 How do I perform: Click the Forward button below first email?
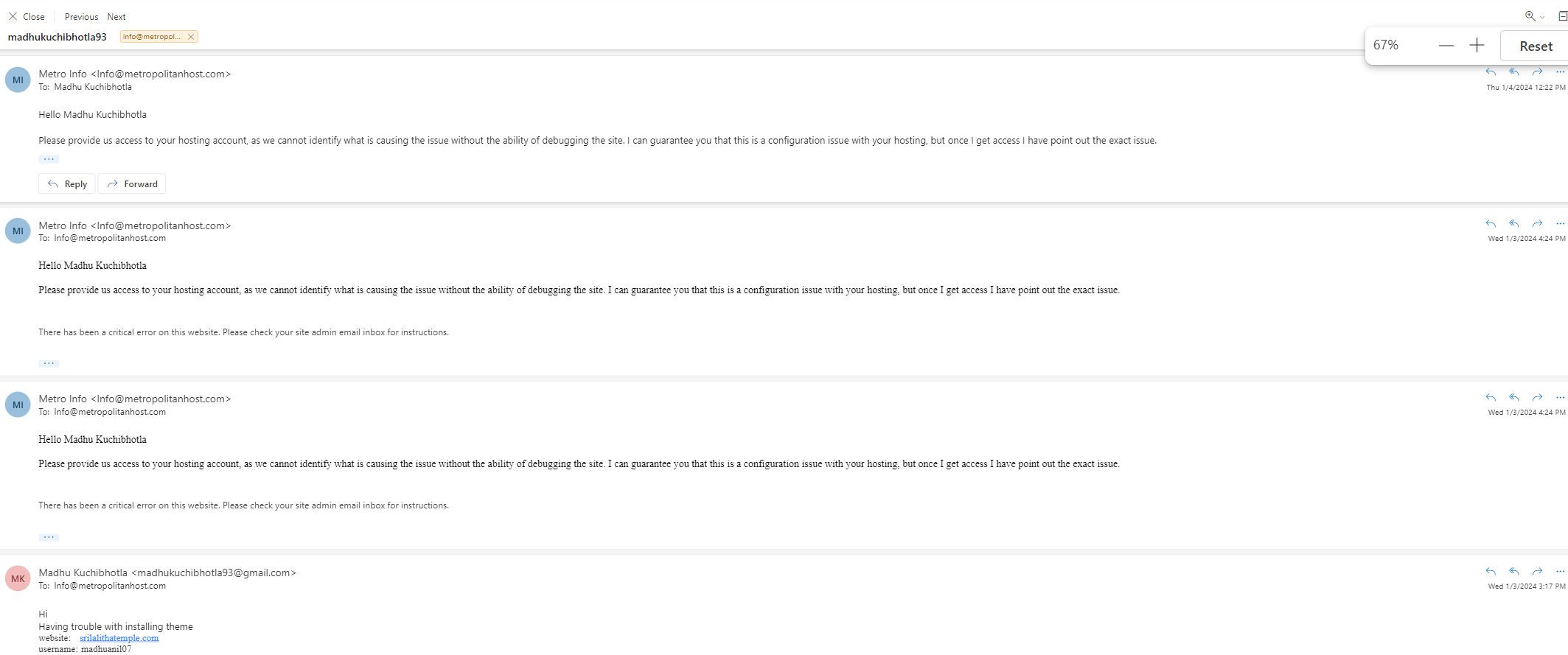(132, 184)
